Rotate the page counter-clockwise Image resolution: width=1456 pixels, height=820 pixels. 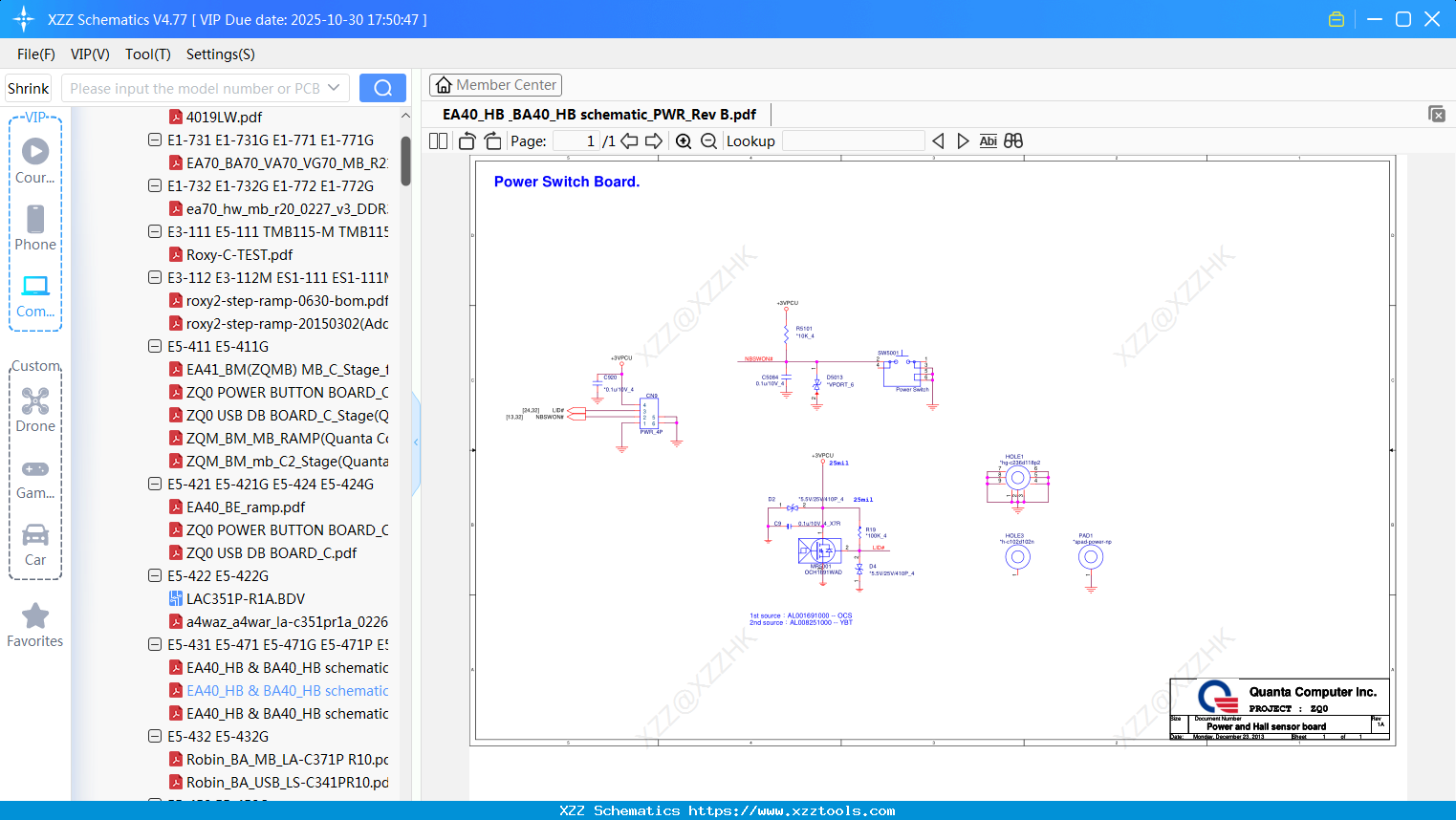(467, 141)
